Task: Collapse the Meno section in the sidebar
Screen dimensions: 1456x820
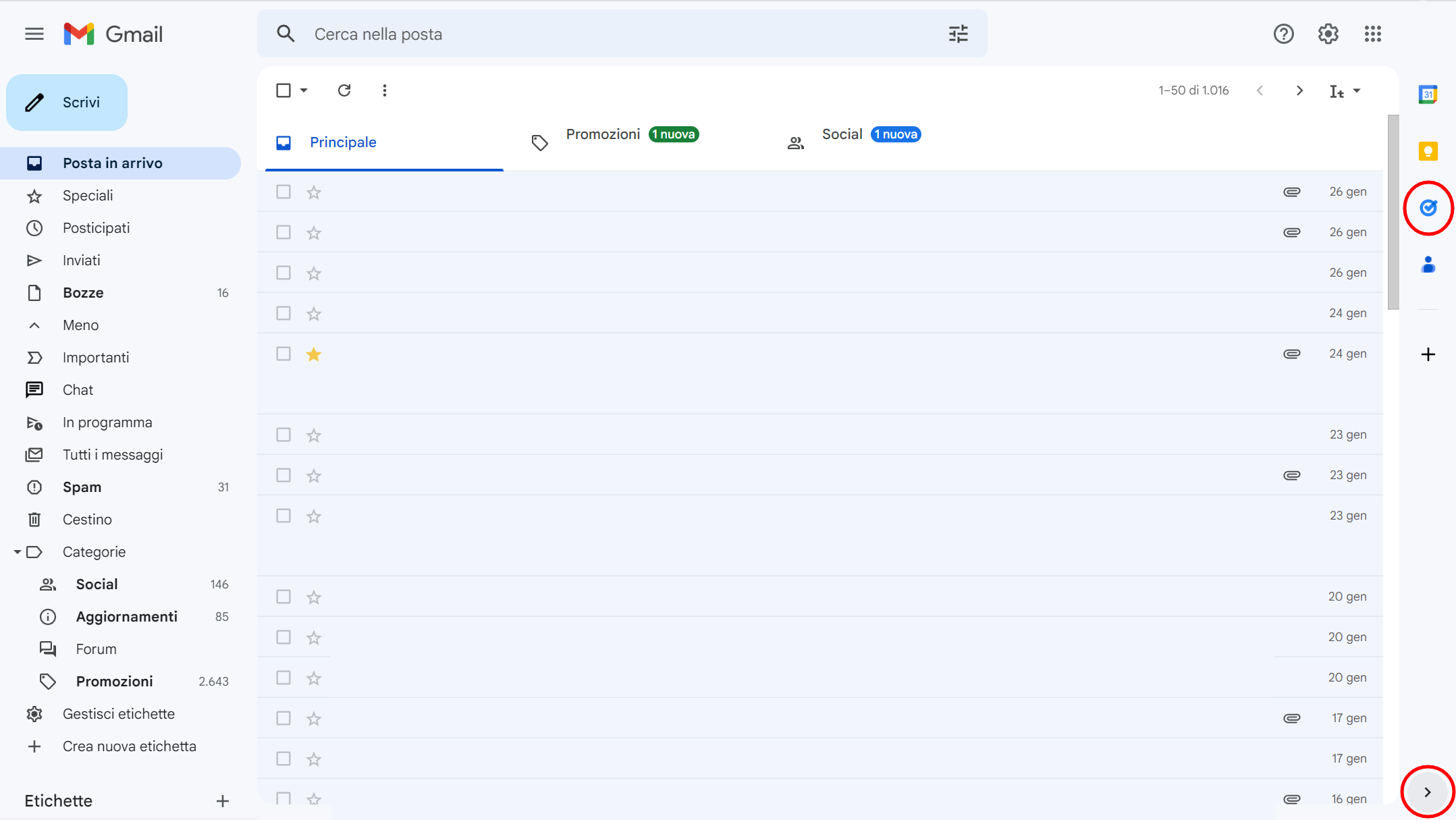Action: pos(34,325)
